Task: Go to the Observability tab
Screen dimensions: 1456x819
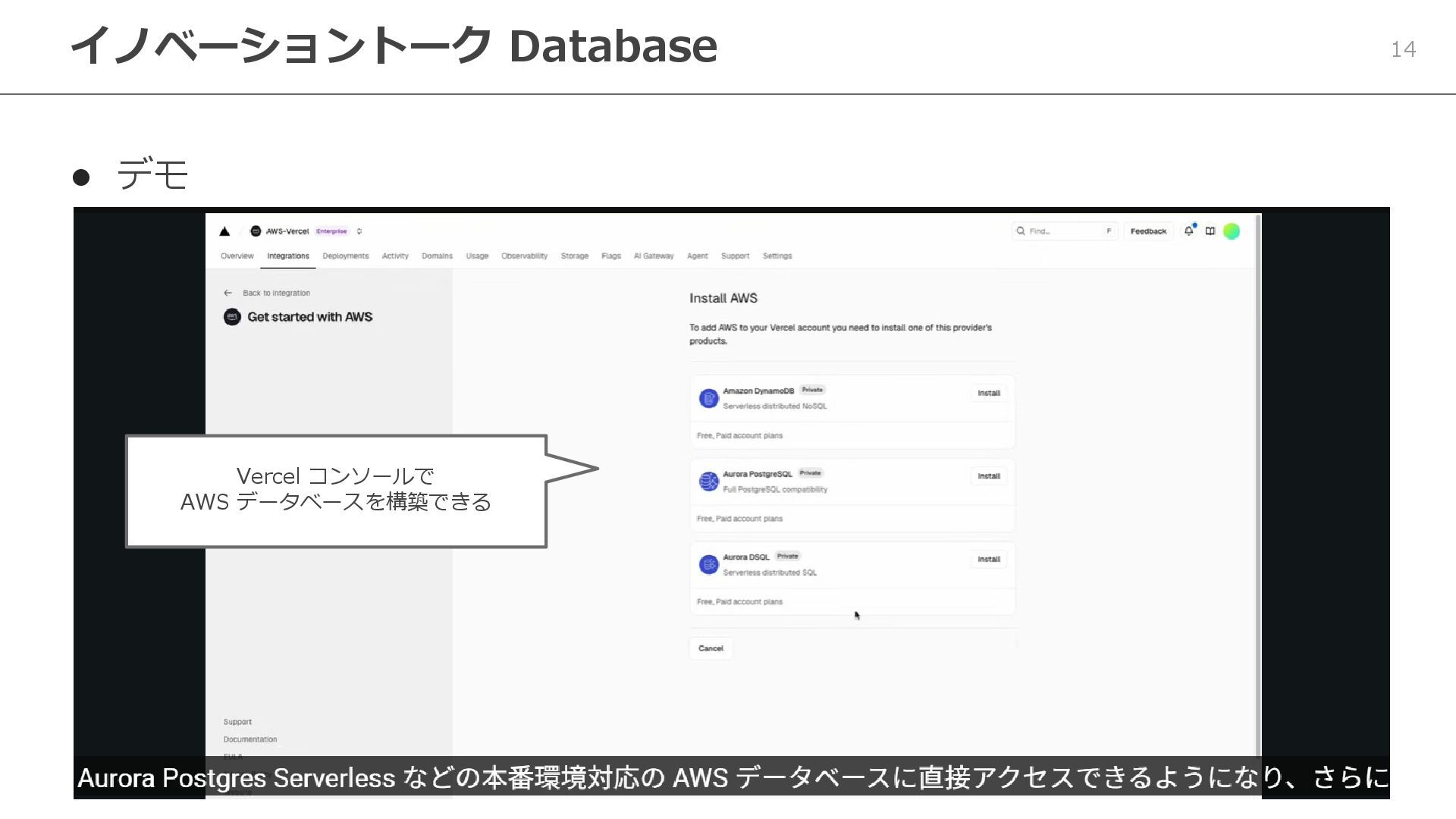Action: [x=524, y=256]
